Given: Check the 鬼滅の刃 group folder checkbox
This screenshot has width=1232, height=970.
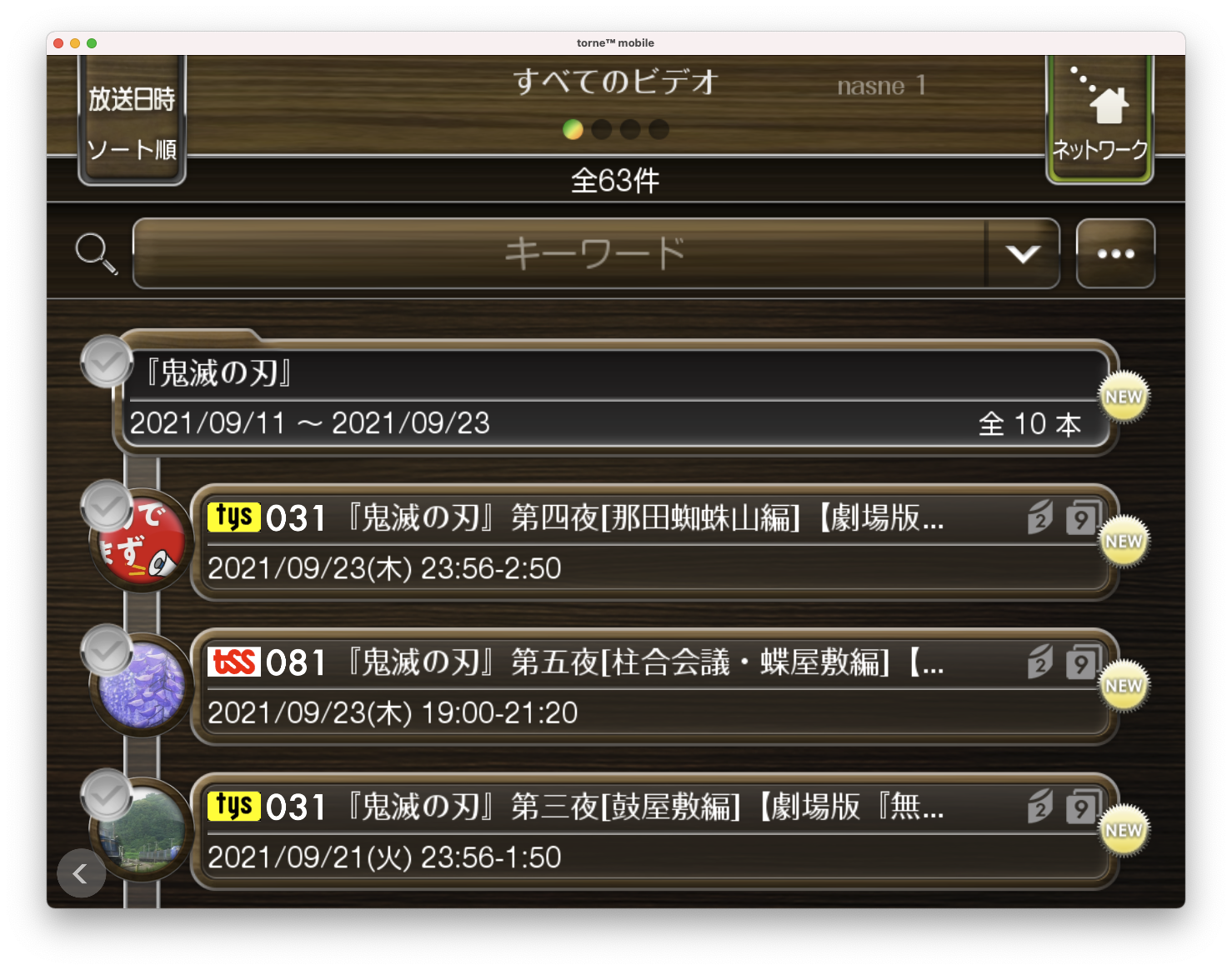Looking at the screenshot, I should pyautogui.click(x=107, y=362).
